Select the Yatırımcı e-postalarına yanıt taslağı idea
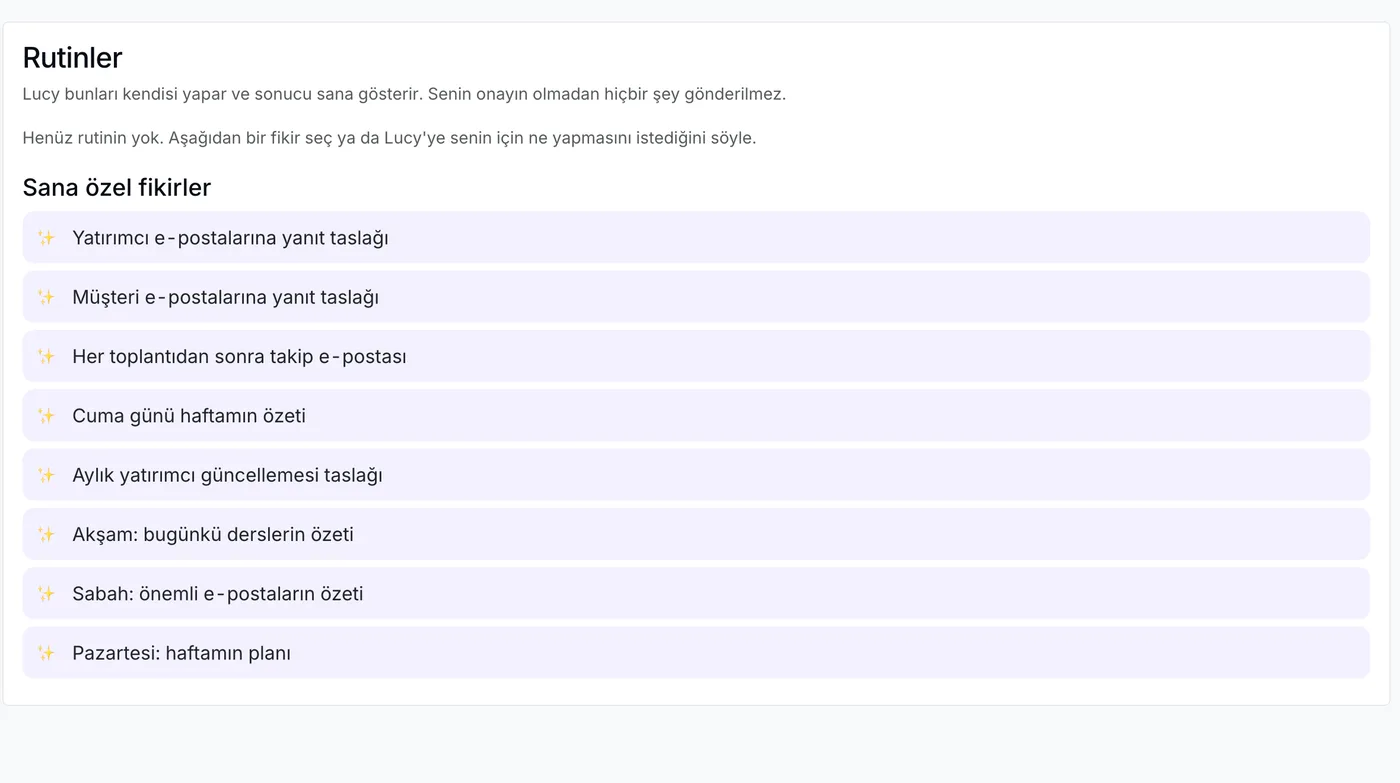1400x783 pixels. click(696, 238)
